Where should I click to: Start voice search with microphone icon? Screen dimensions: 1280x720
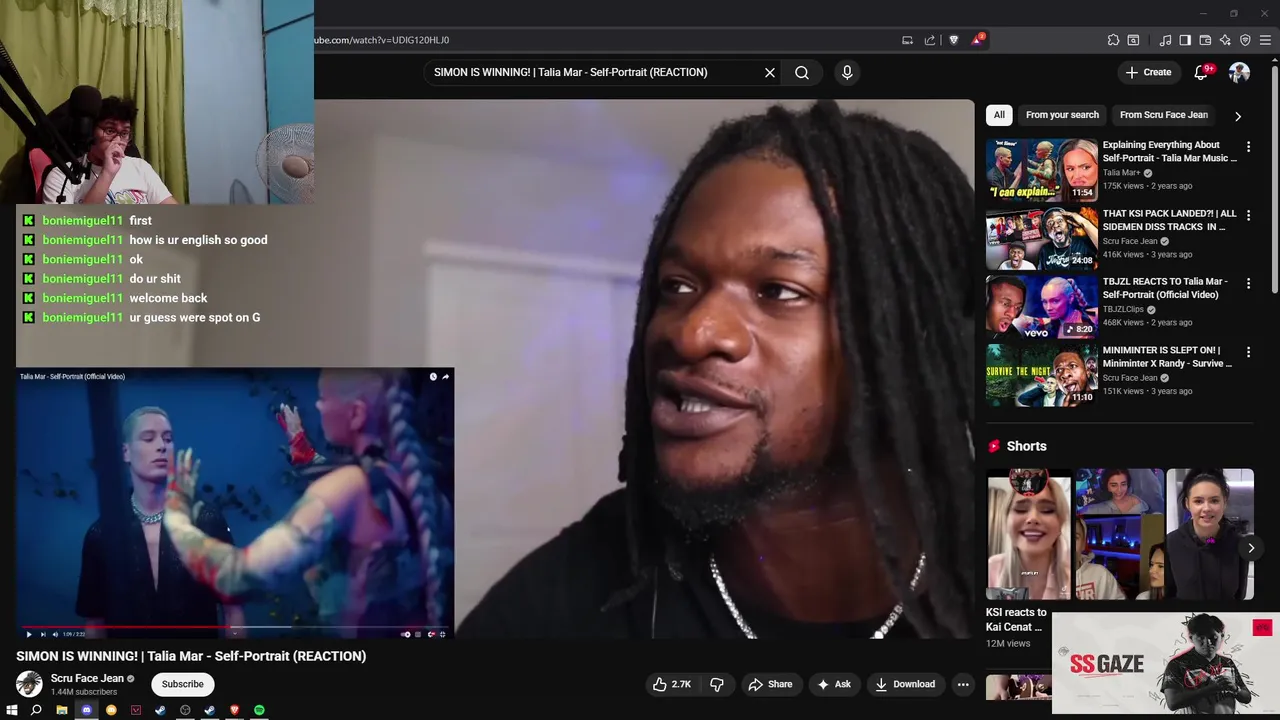pos(847,72)
